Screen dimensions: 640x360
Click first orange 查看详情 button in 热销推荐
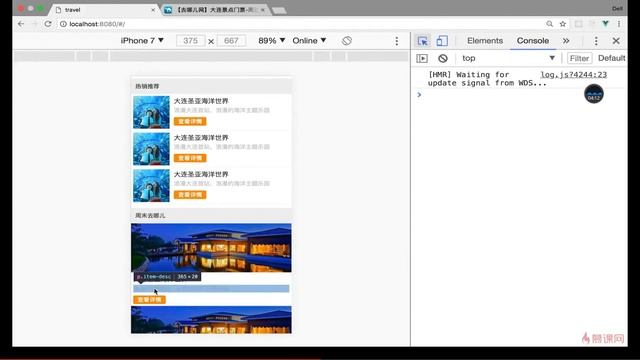[190, 121]
